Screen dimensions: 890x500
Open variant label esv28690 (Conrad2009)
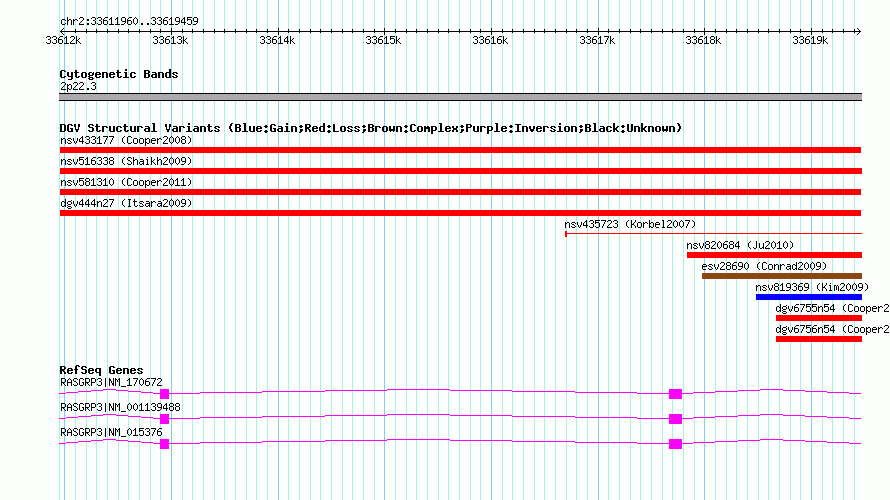[x=764, y=266]
